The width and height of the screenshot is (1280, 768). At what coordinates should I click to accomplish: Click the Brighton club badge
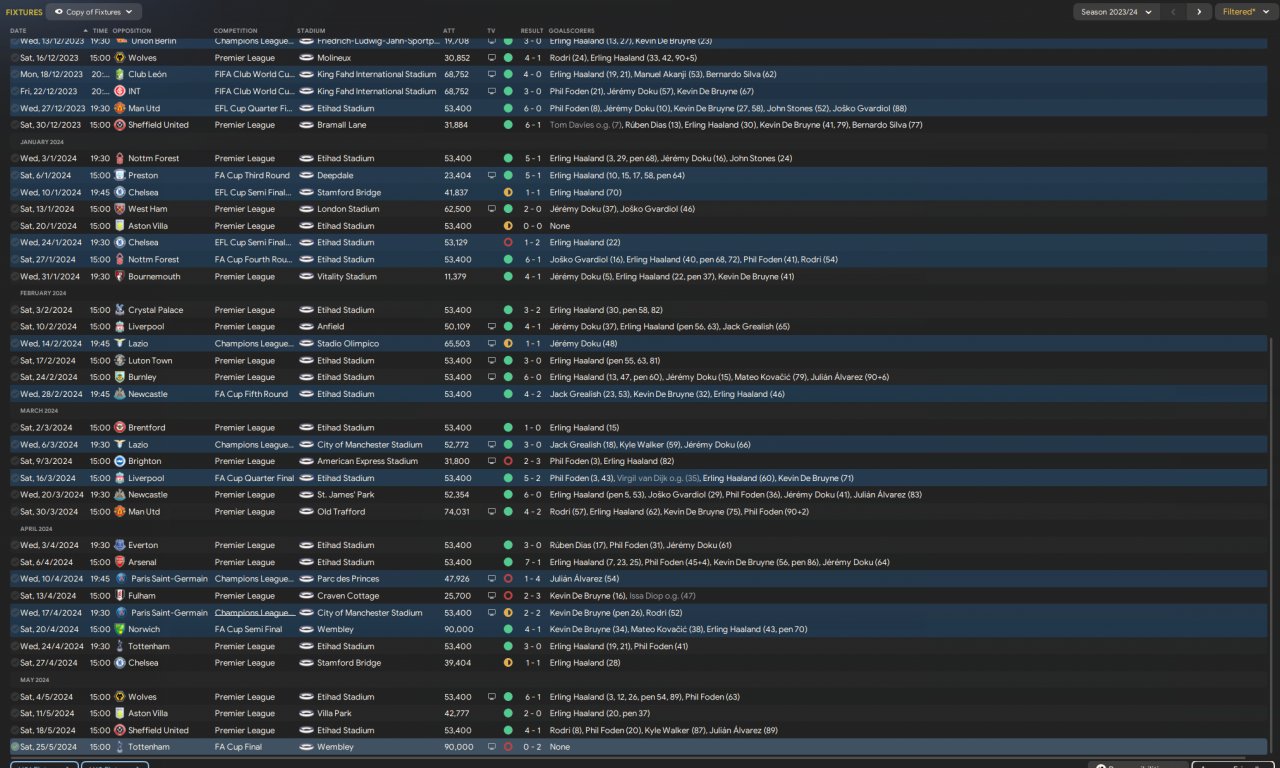tap(119, 461)
